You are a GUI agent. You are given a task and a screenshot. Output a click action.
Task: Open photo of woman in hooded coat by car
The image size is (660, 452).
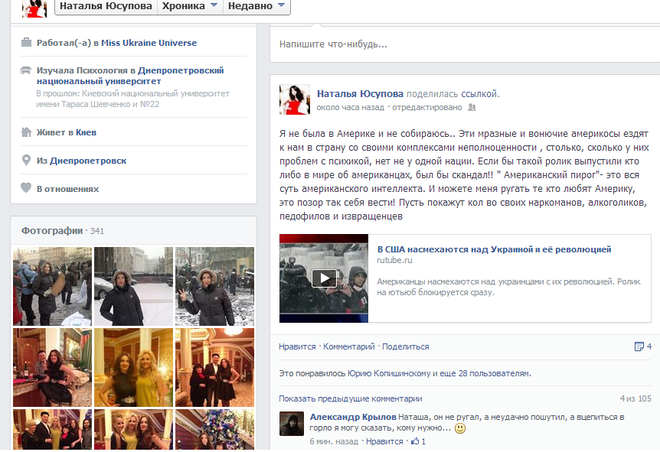pyautogui.click(x=133, y=286)
